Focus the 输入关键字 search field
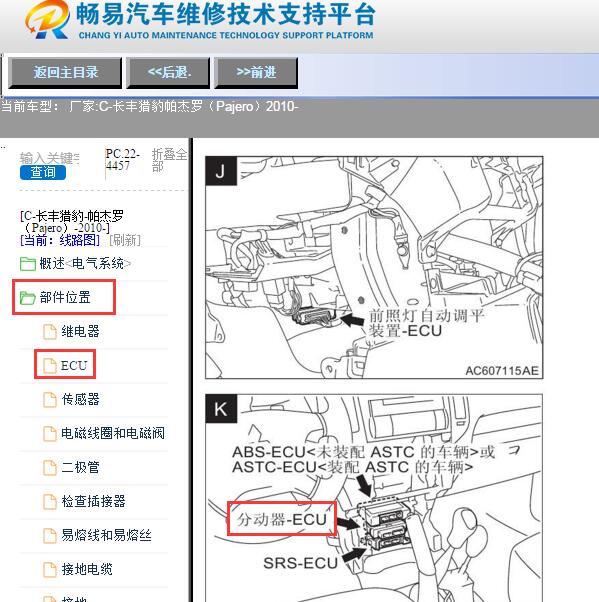The height and width of the screenshot is (602, 599). coord(50,158)
